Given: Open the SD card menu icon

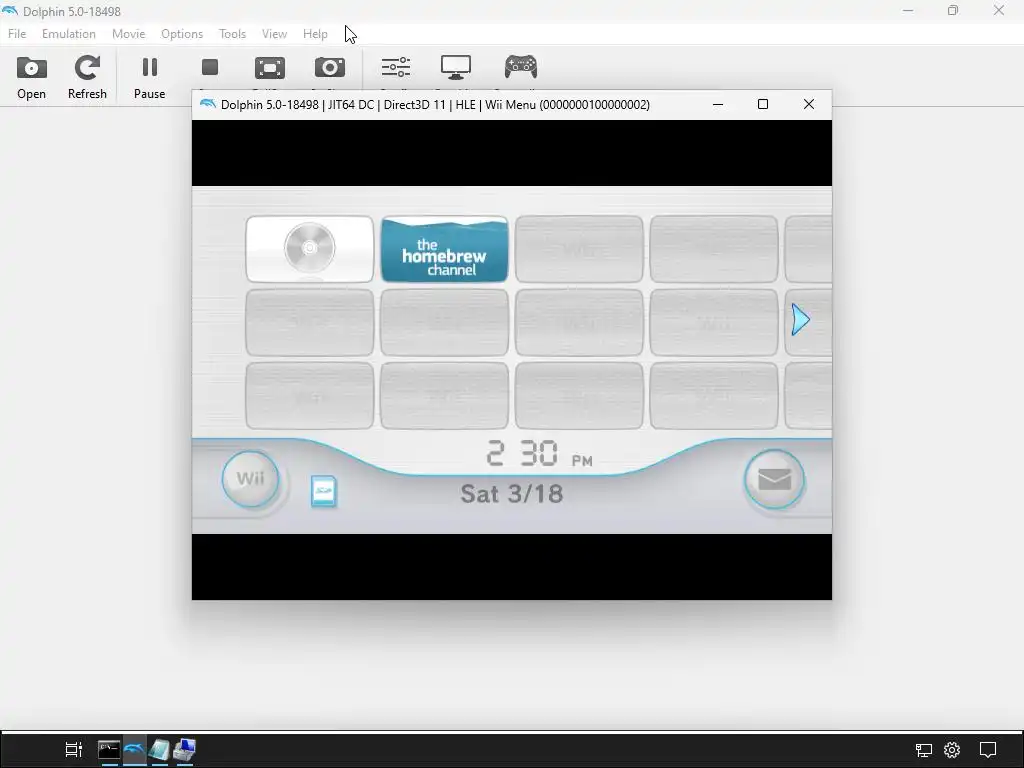Looking at the screenshot, I should [x=324, y=491].
